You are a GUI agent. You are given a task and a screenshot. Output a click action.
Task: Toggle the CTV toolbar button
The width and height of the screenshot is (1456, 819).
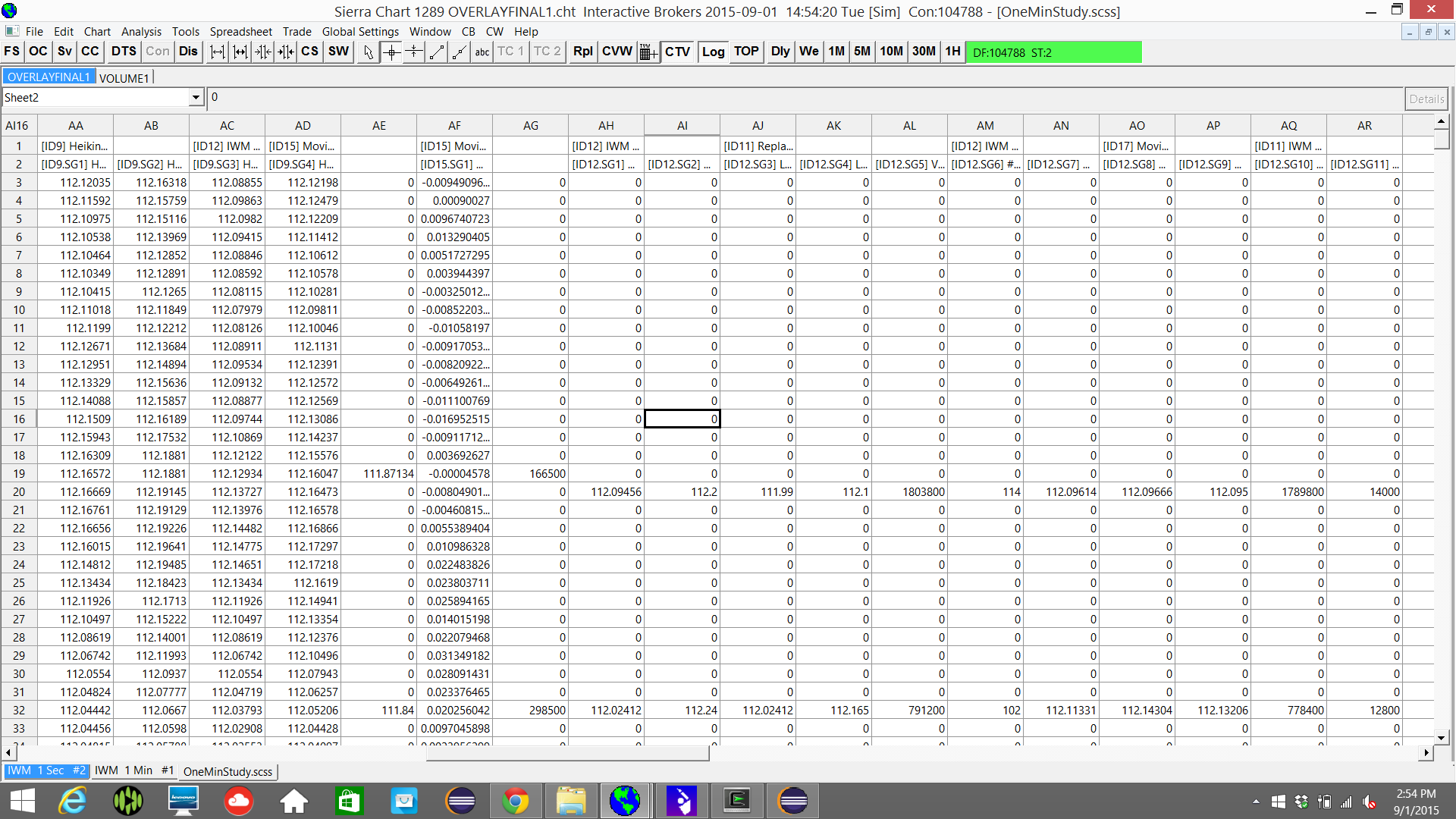[x=677, y=52]
